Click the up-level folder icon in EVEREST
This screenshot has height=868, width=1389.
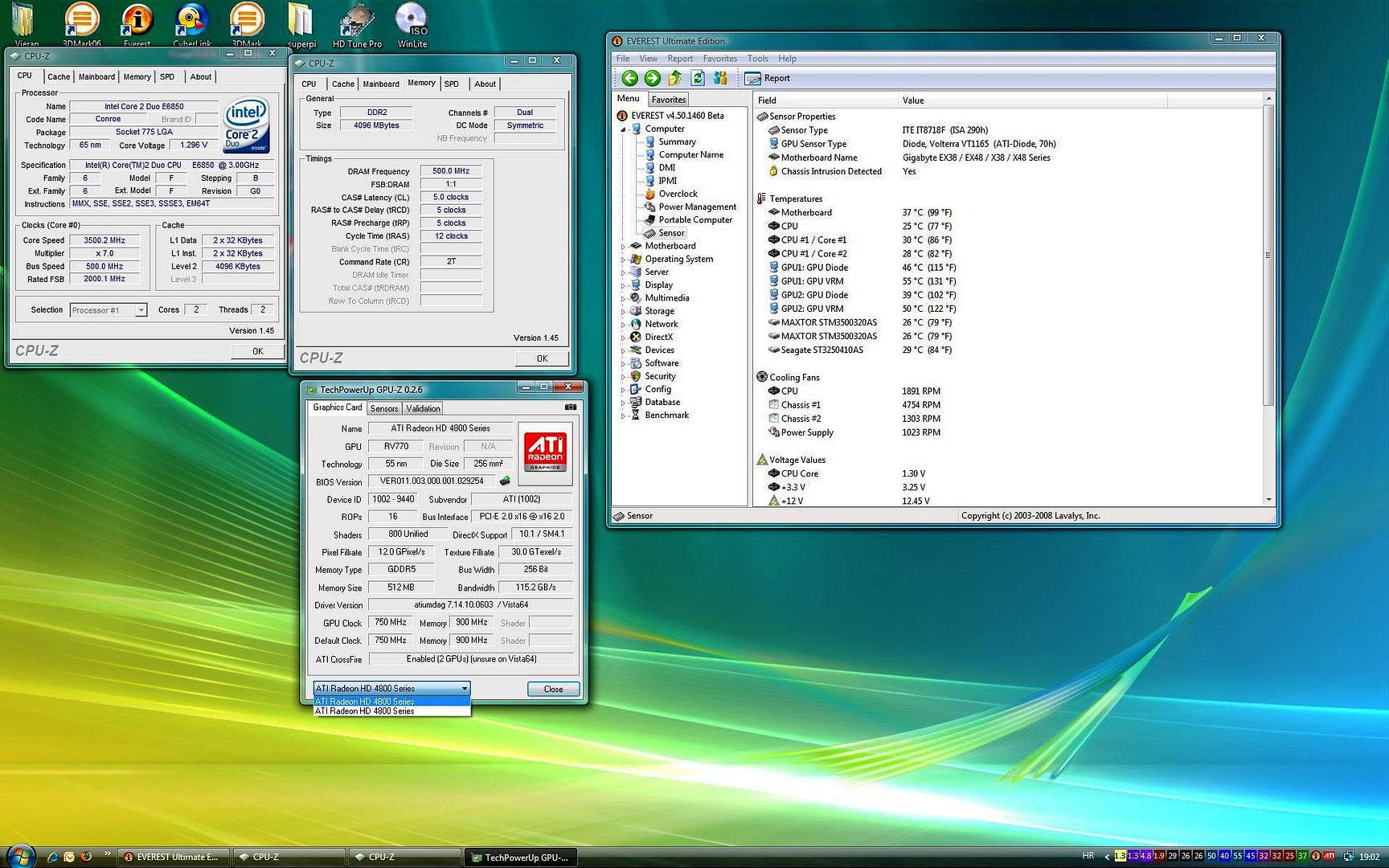[x=674, y=78]
